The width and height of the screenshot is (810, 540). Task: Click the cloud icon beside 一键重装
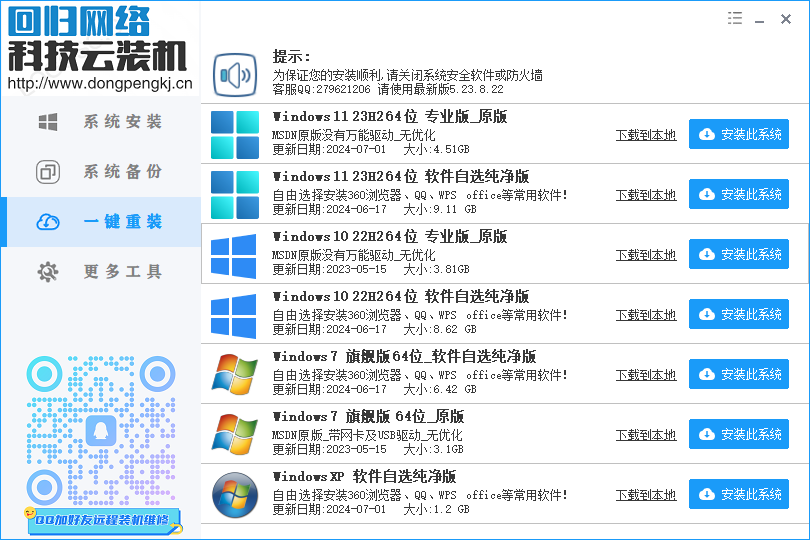tap(48, 222)
